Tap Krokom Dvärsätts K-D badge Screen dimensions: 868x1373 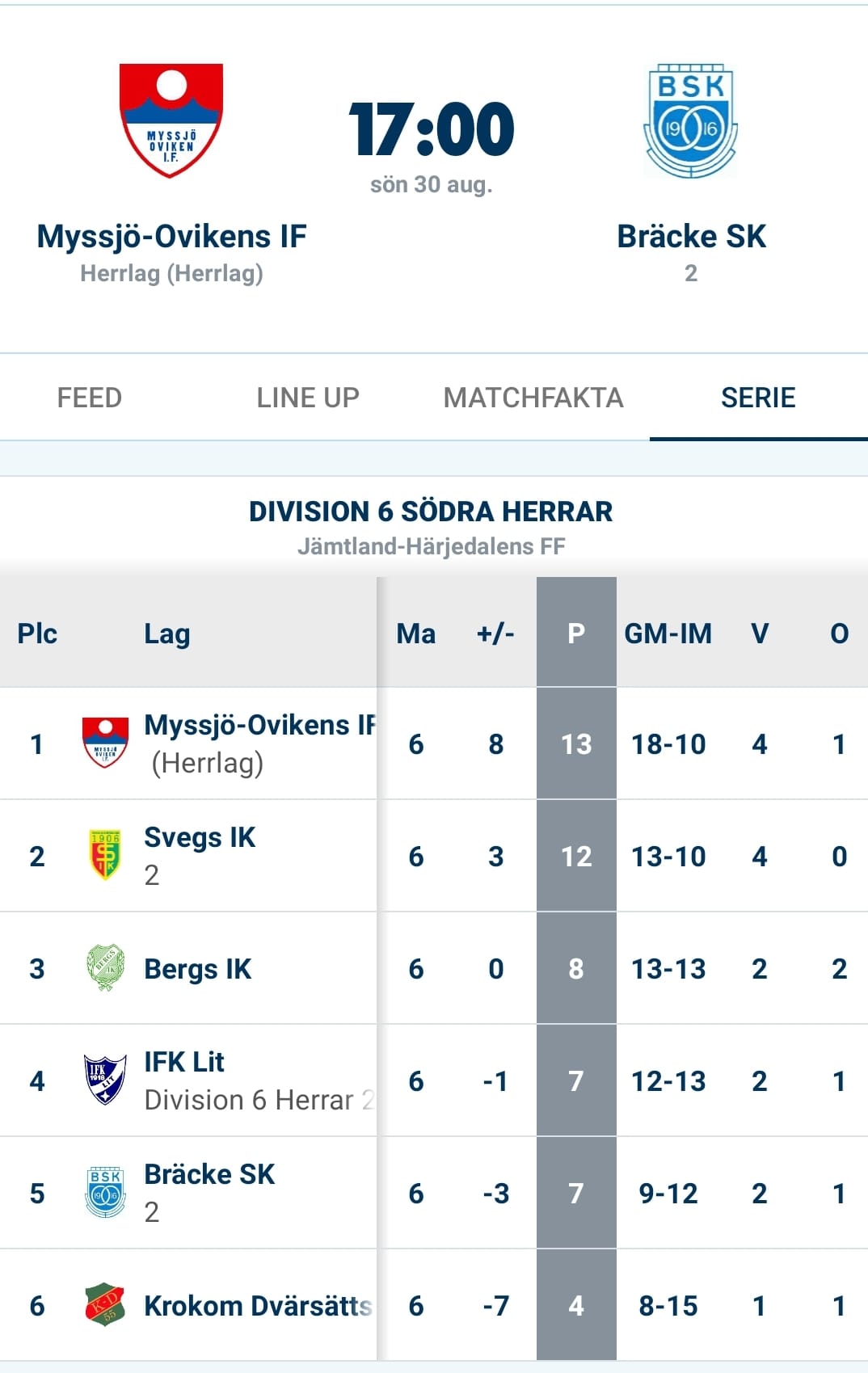(x=105, y=1304)
